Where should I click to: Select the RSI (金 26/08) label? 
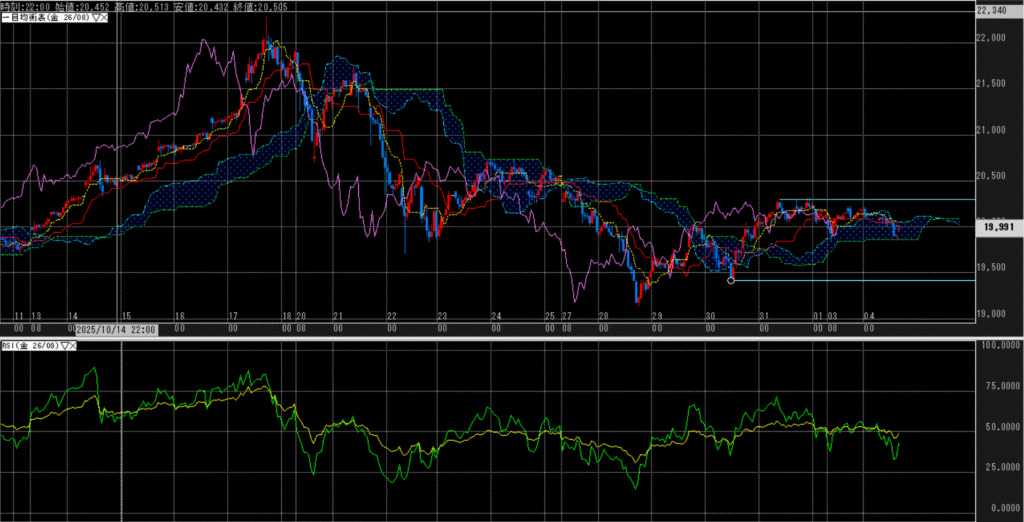point(31,345)
